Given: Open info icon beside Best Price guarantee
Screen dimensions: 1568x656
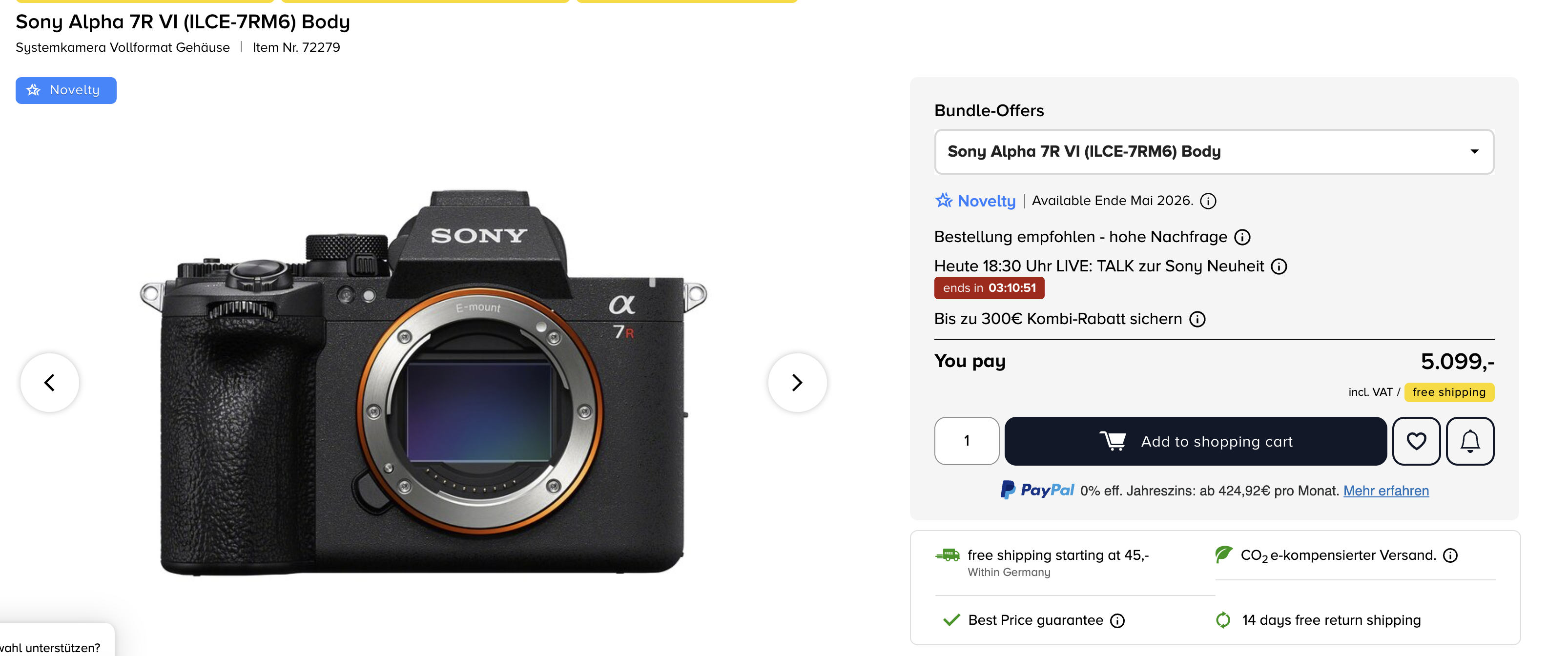Looking at the screenshot, I should (1117, 620).
